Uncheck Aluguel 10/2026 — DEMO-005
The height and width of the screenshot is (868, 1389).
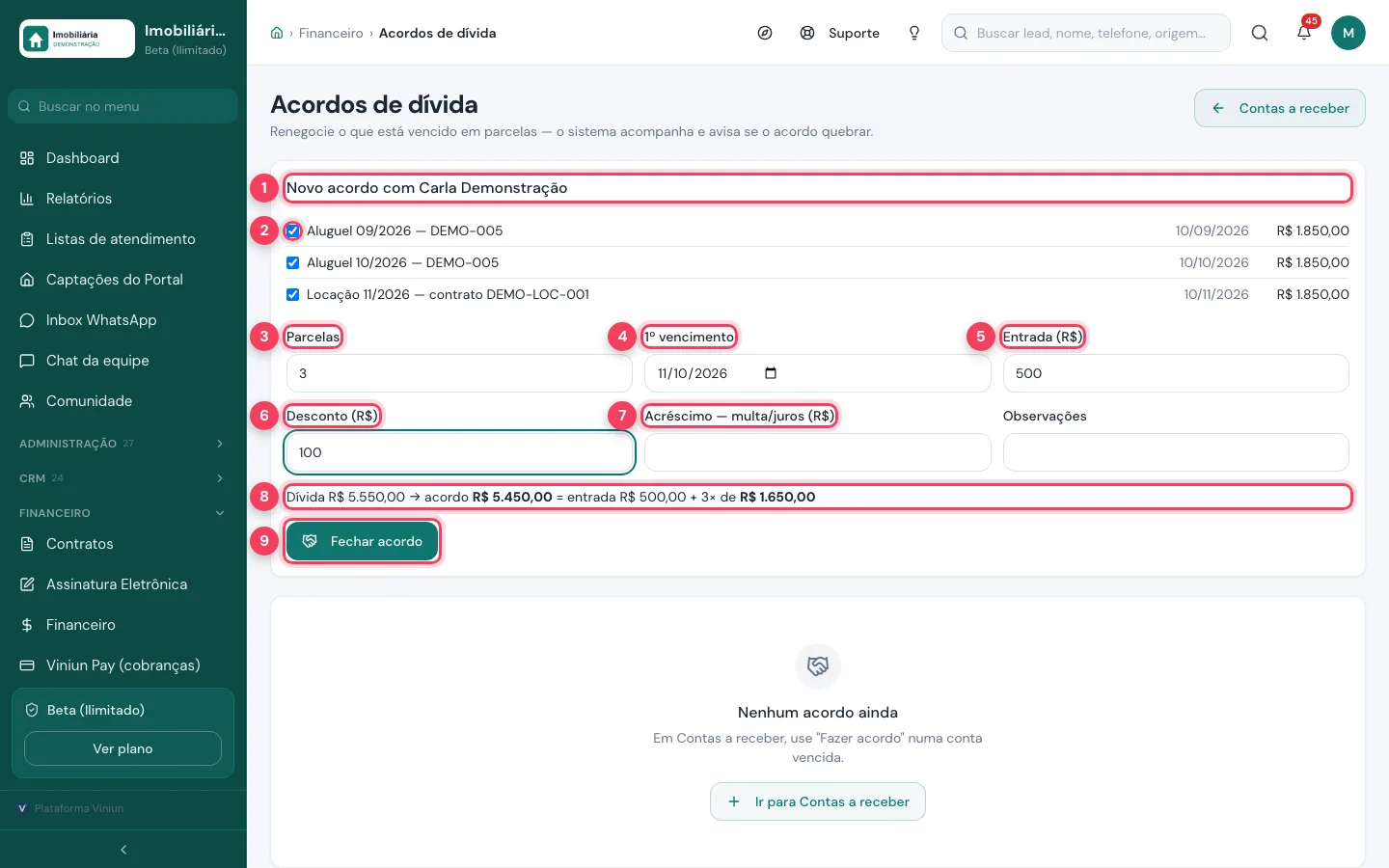(292, 262)
